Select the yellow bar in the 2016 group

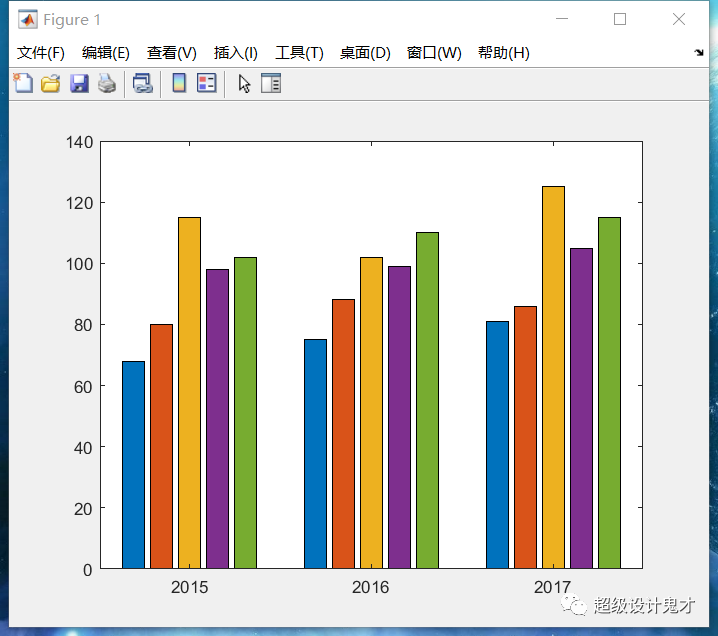point(371,413)
